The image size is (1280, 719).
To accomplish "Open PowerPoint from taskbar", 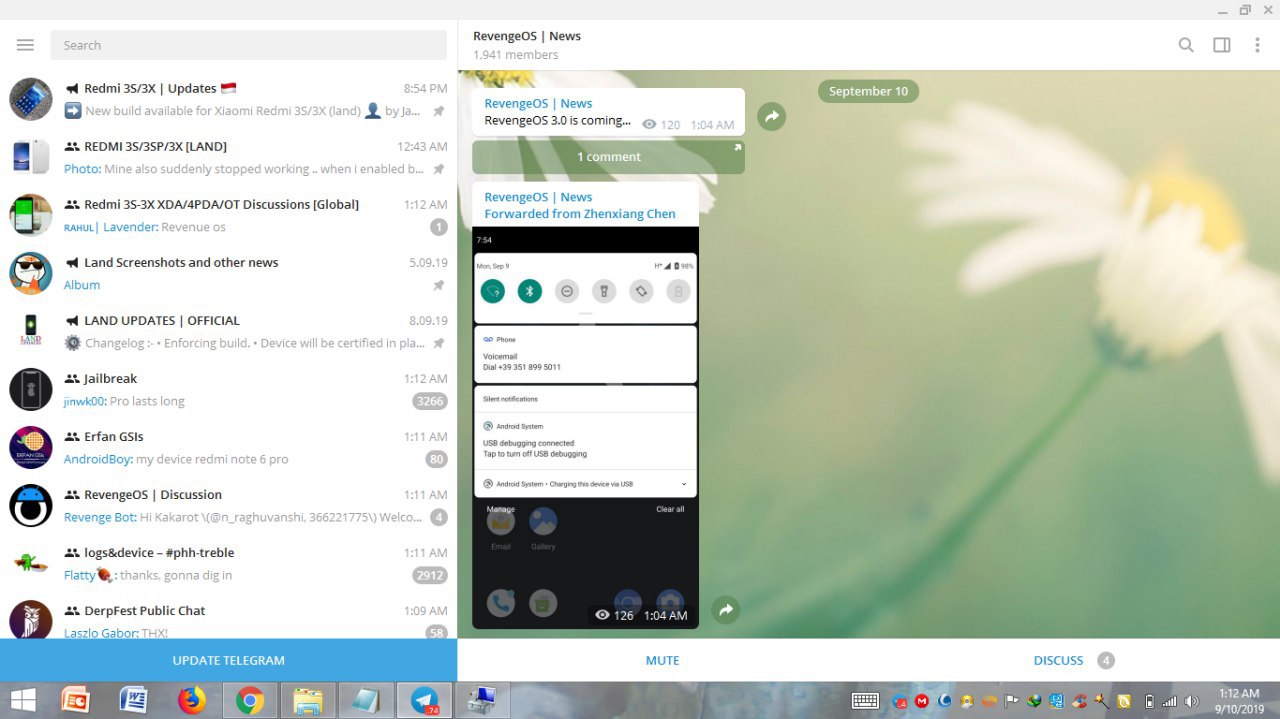I will click(77, 700).
